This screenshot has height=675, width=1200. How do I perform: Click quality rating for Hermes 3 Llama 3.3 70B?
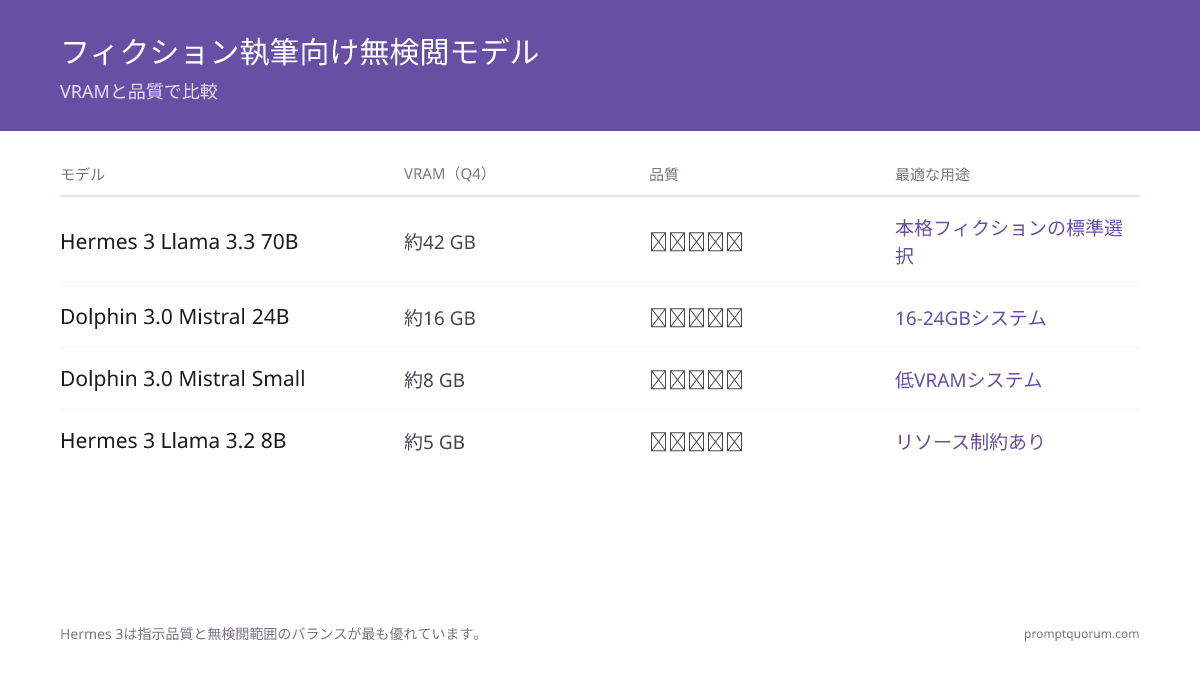697,242
